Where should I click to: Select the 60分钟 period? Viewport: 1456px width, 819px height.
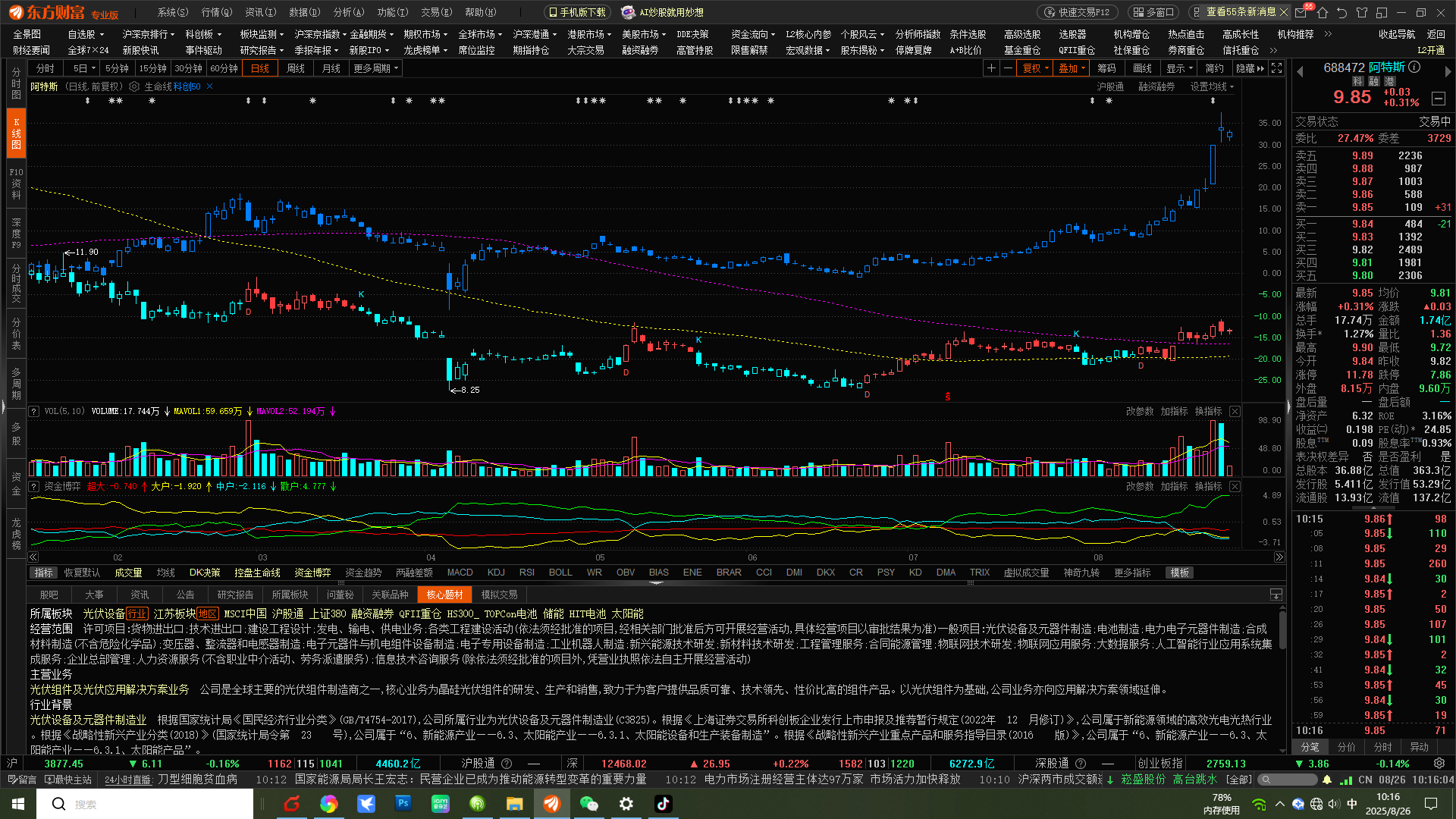[224, 68]
